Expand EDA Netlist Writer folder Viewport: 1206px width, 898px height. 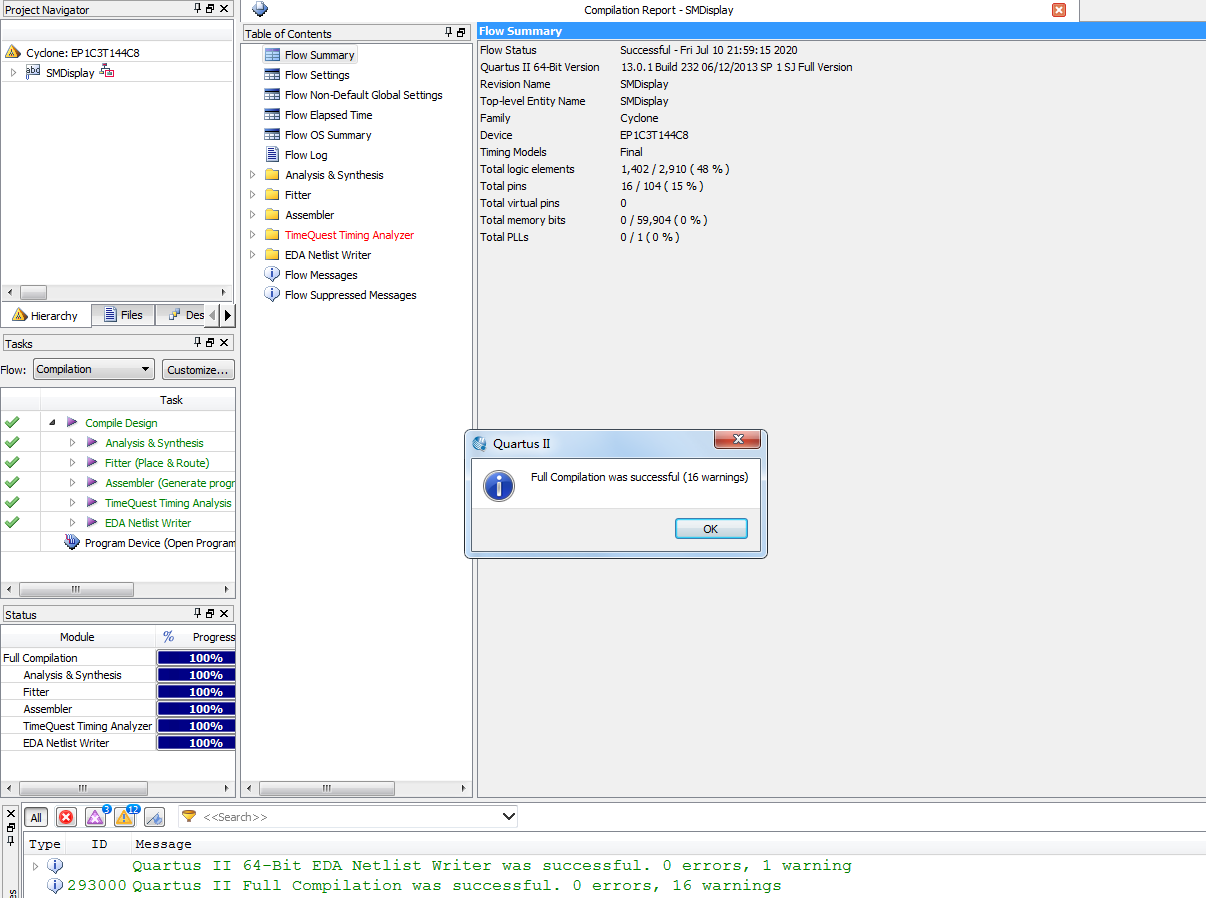pyautogui.click(x=252, y=255)
